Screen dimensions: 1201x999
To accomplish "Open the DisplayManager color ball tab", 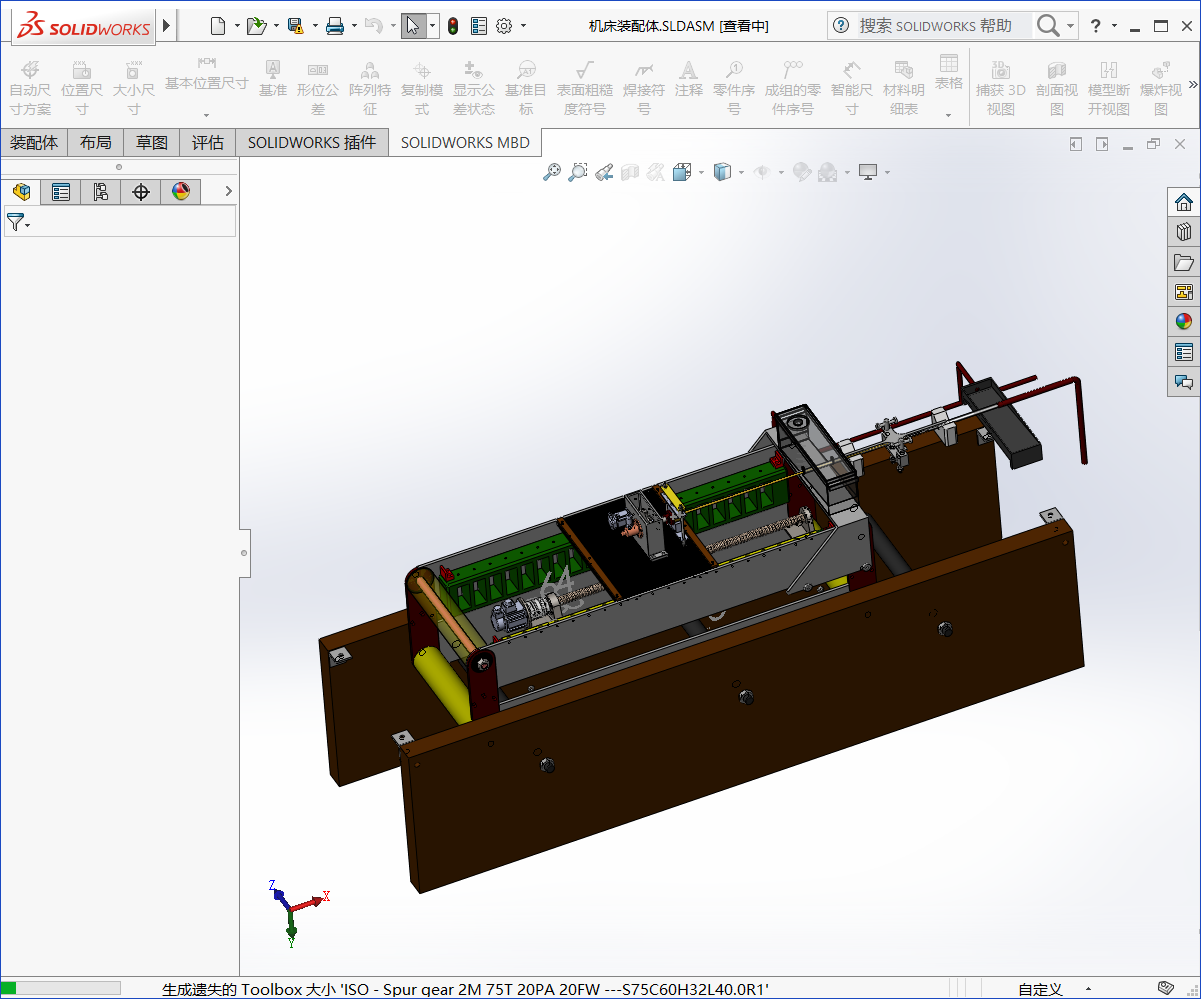I will pos(181,192).
